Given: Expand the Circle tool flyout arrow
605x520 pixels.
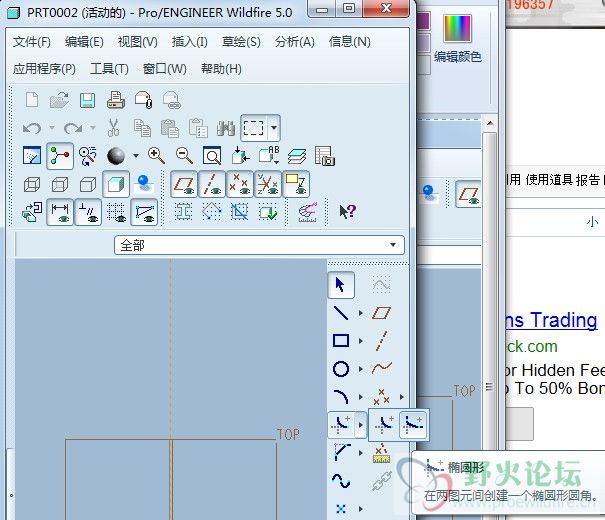Looking at the screenshot, I should coord(361,369).
